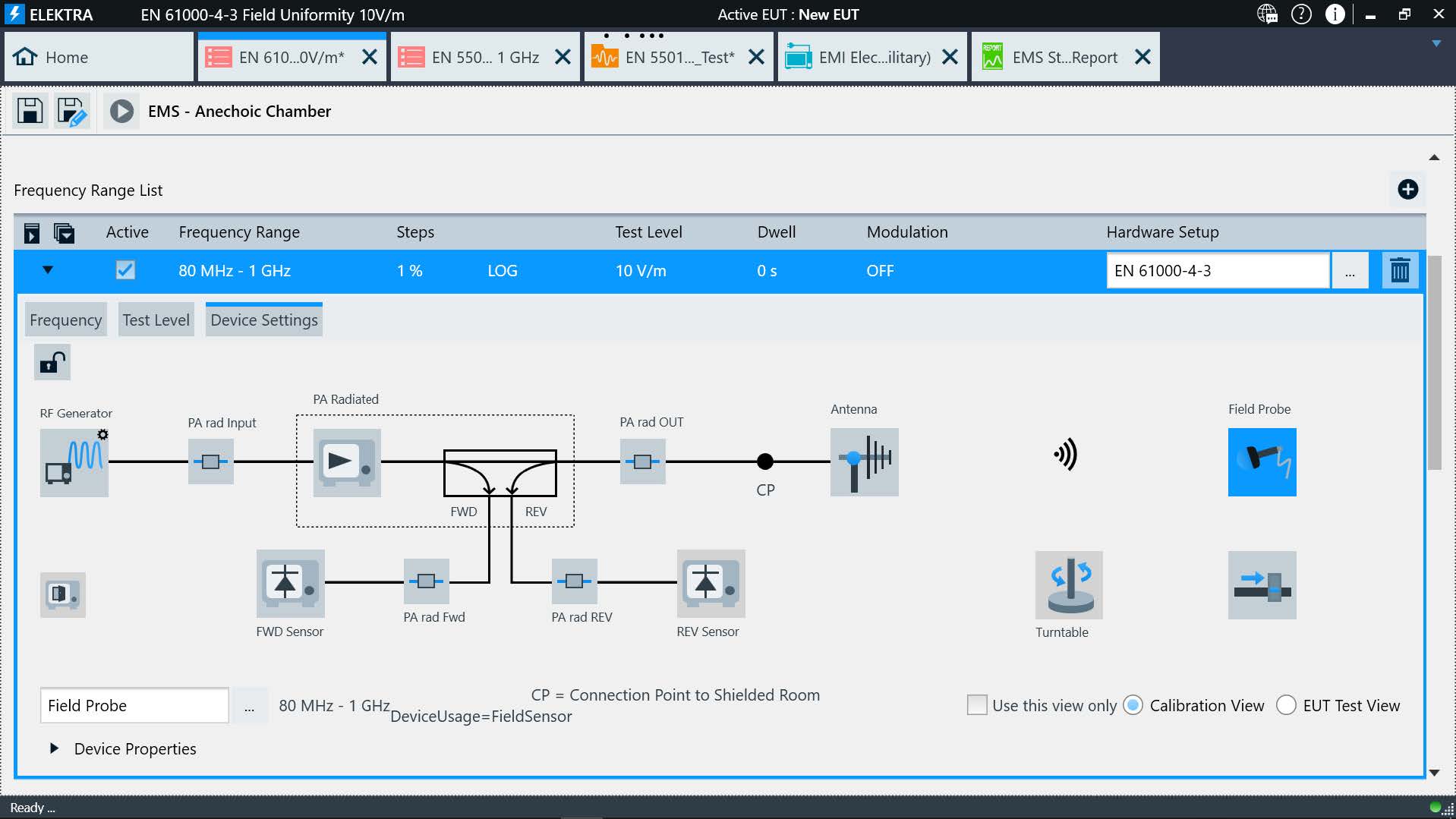1456x819 pixels.
Task: Open the EMS St...Report tab
Action: [1064, 58]
